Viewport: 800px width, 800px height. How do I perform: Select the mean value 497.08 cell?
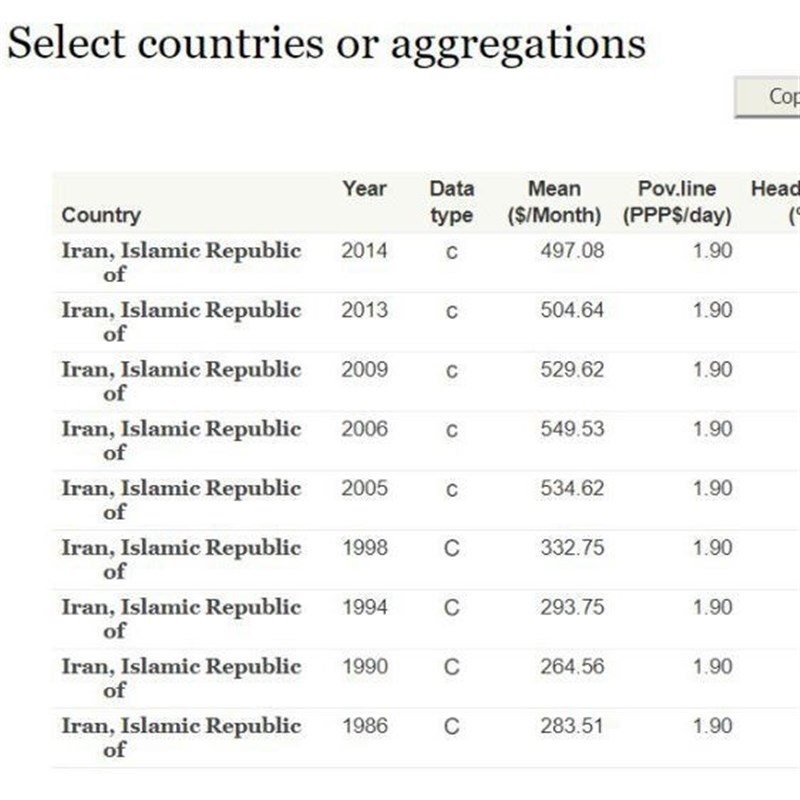572,251
